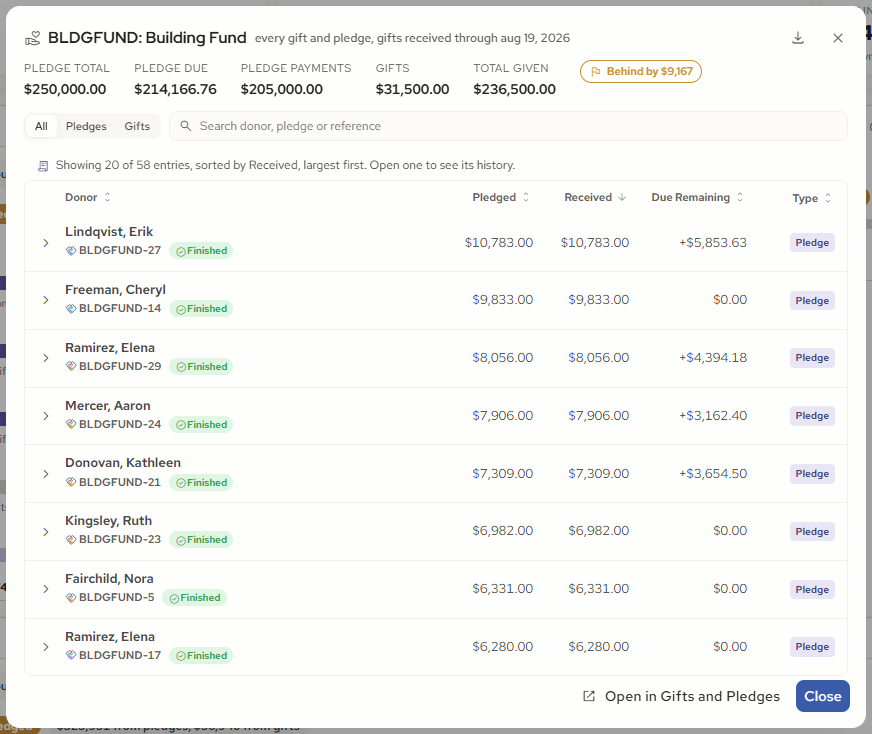Click Finished badge for BLDGFUND-5

pyautogui.click(x=194, y=598)
